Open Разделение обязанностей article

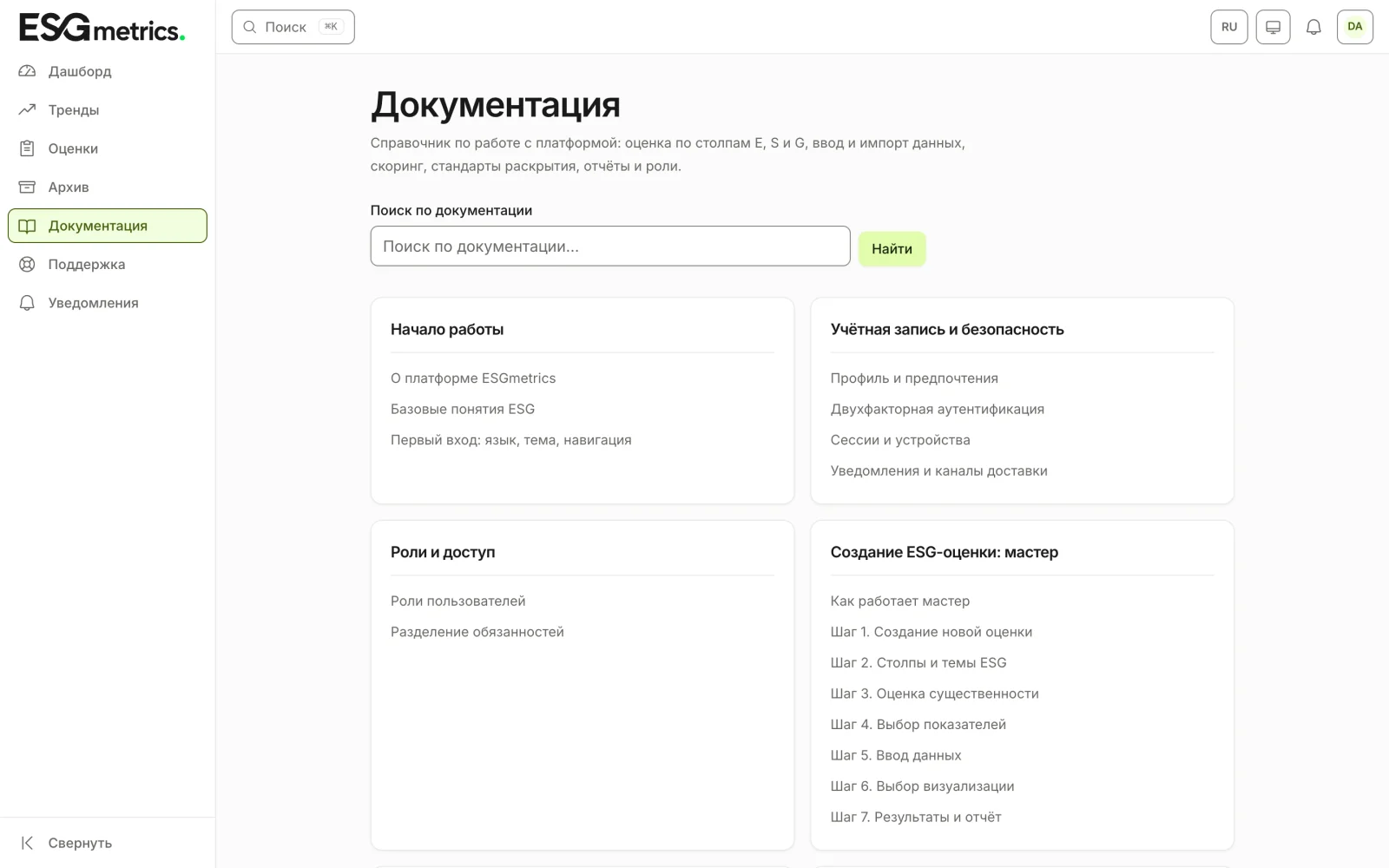(x=477, y=632)
